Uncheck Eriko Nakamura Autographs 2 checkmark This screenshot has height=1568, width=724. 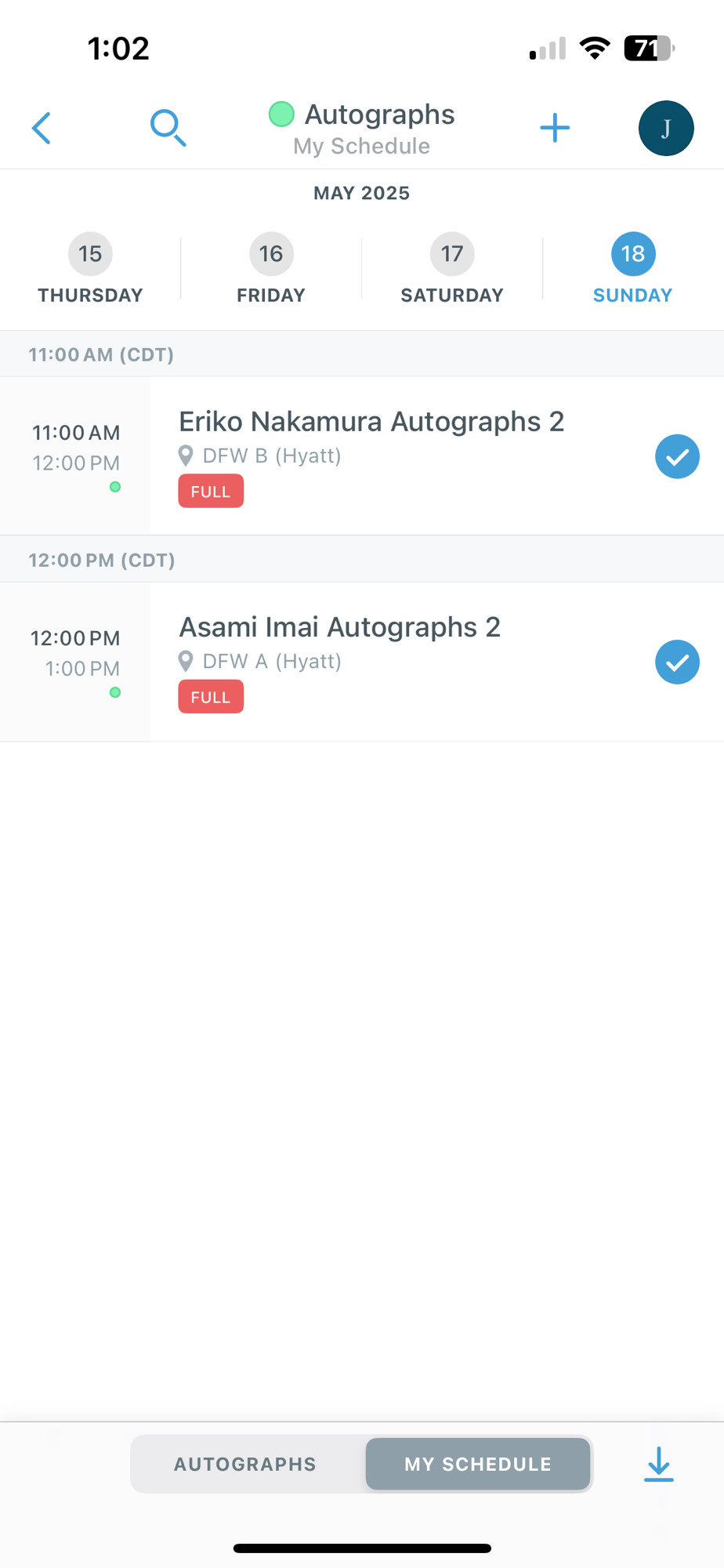(x=677, y=456)
